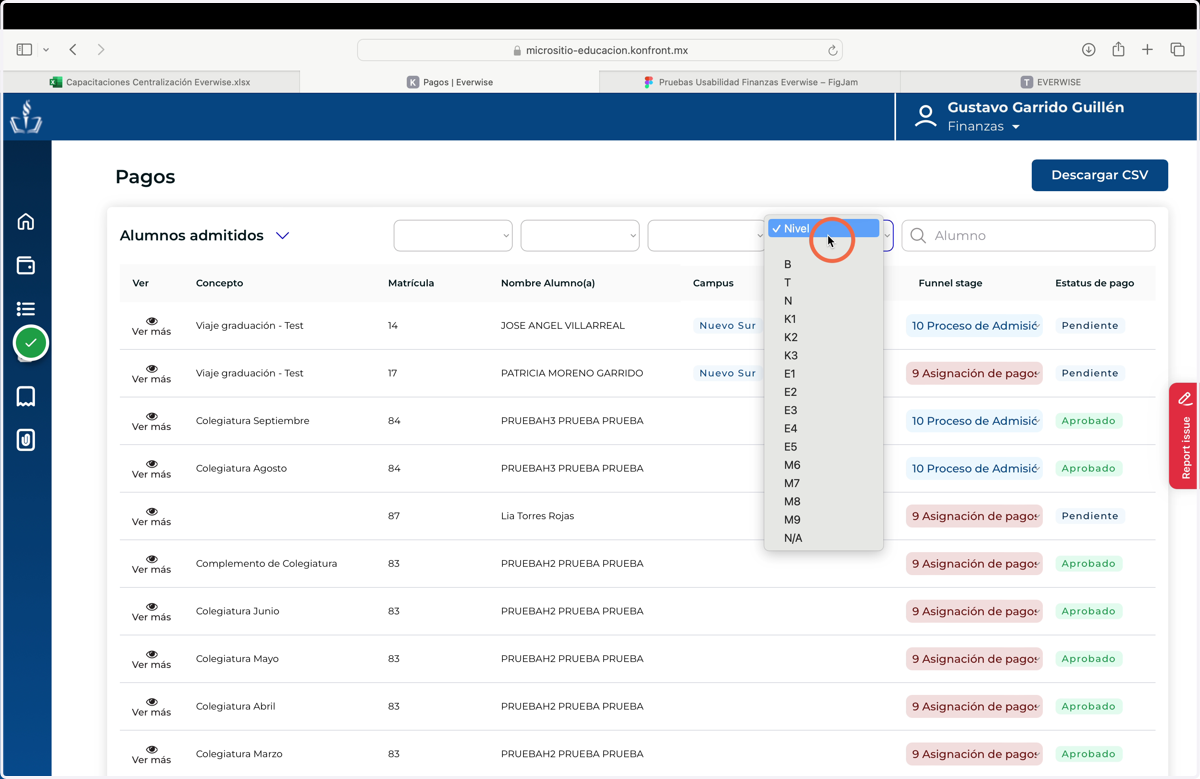1200x779 pixels.
Task: Choose level E5 from the list
Action: coord(824,447)
